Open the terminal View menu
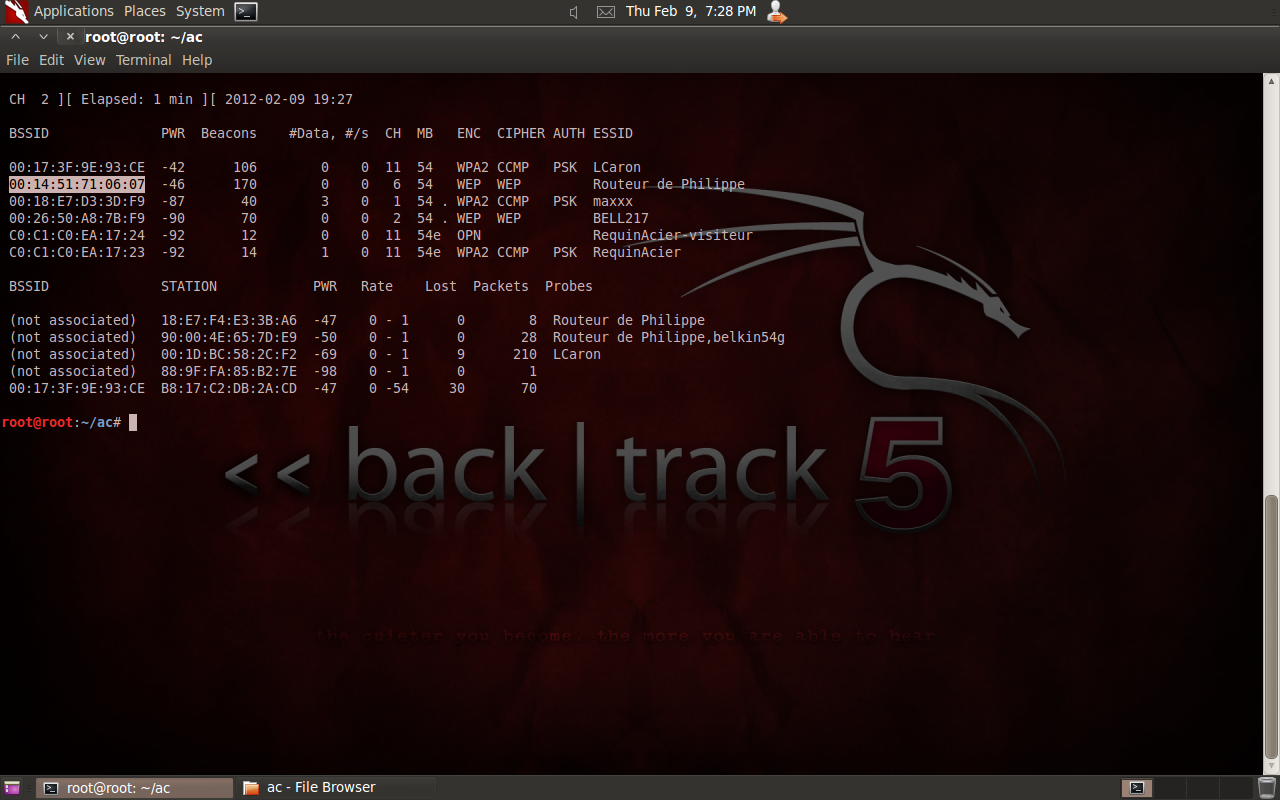This screenshot has width=1280, height=800. click(89, 60)
